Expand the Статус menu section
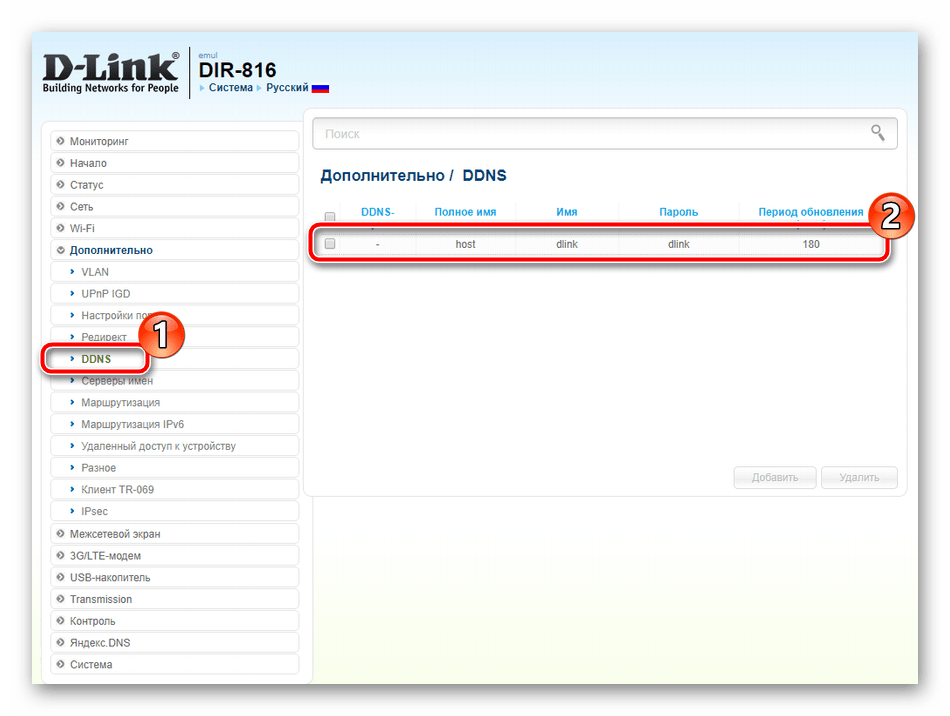The width and height of the screenshot is (950, 716). (174, 185)
